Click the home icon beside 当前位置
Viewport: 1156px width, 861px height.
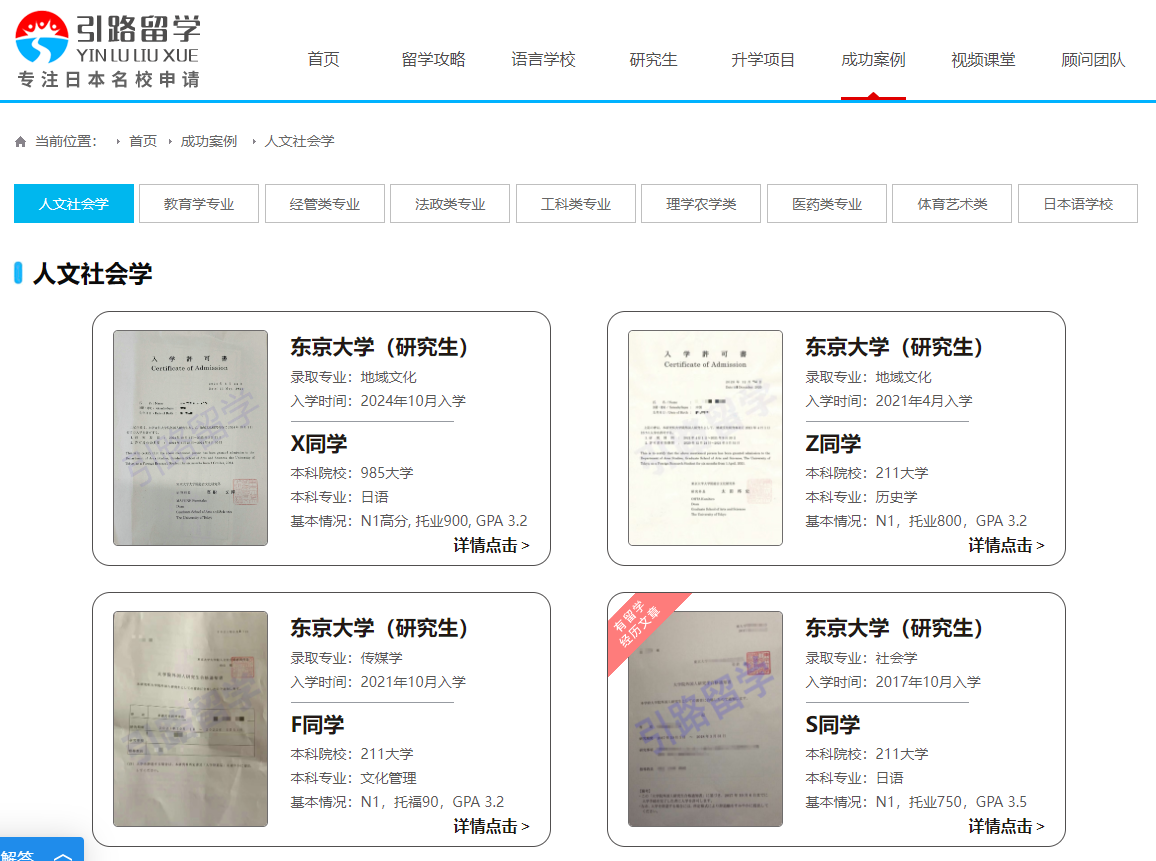point(21,142)
